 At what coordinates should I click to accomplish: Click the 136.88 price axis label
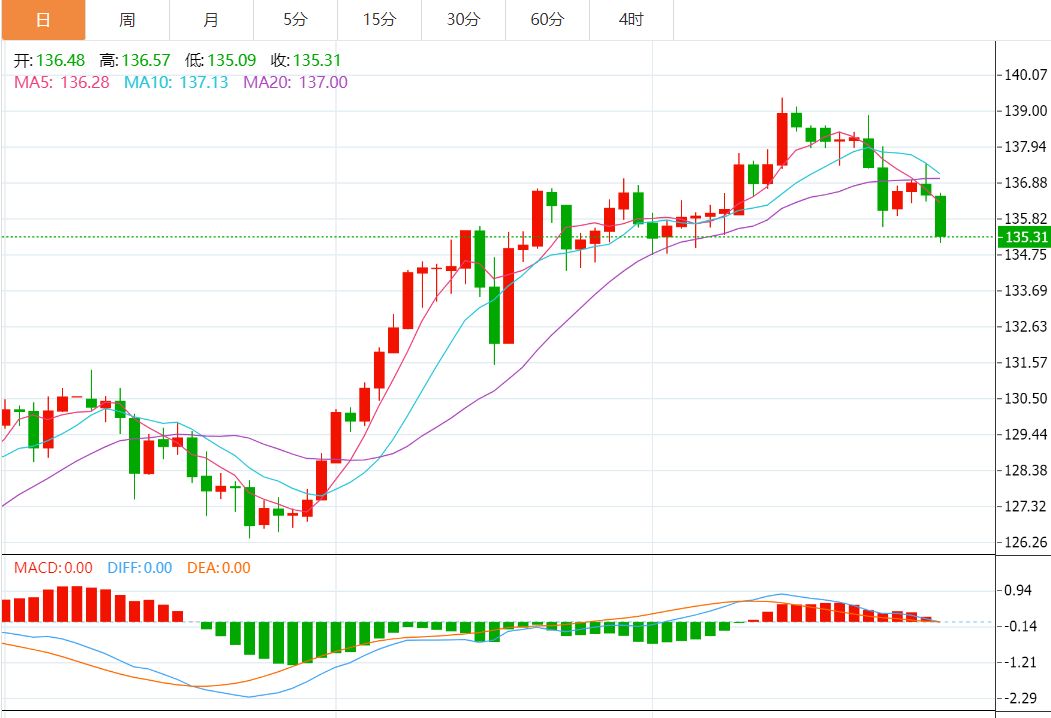tap(1026, 183)
